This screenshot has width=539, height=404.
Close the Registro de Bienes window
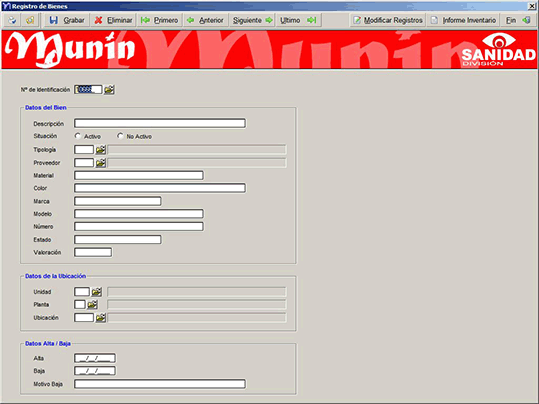pyautogui.click(x=532, y=6)
